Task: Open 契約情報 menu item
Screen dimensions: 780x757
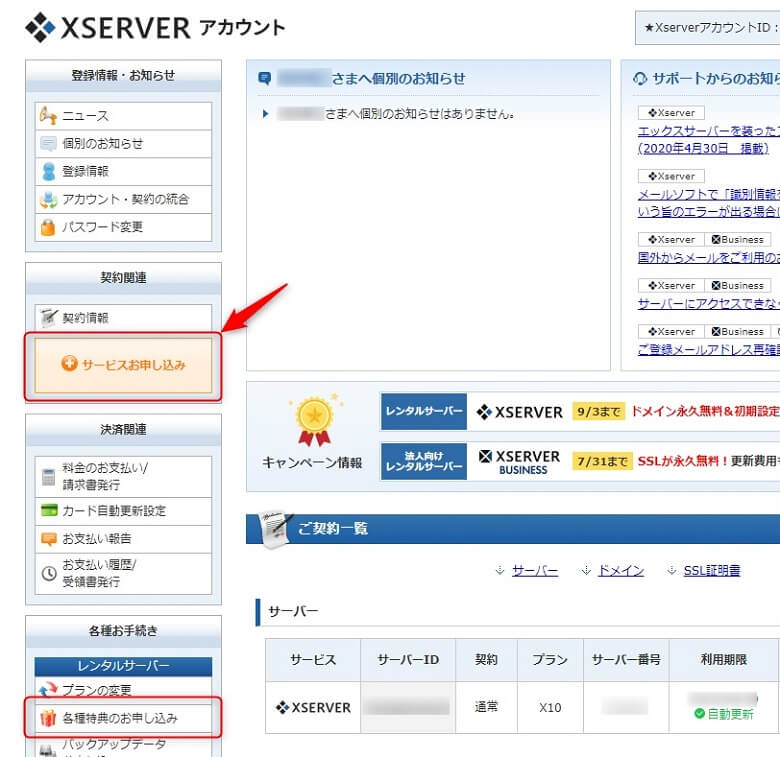Action: [123, 318]
